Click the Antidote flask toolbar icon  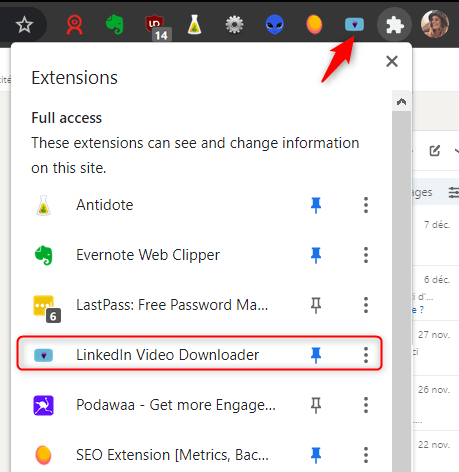(x=194, y=25)
